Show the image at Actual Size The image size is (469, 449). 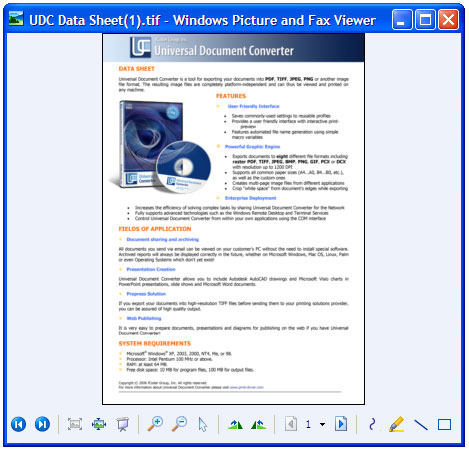click(99, 424)
